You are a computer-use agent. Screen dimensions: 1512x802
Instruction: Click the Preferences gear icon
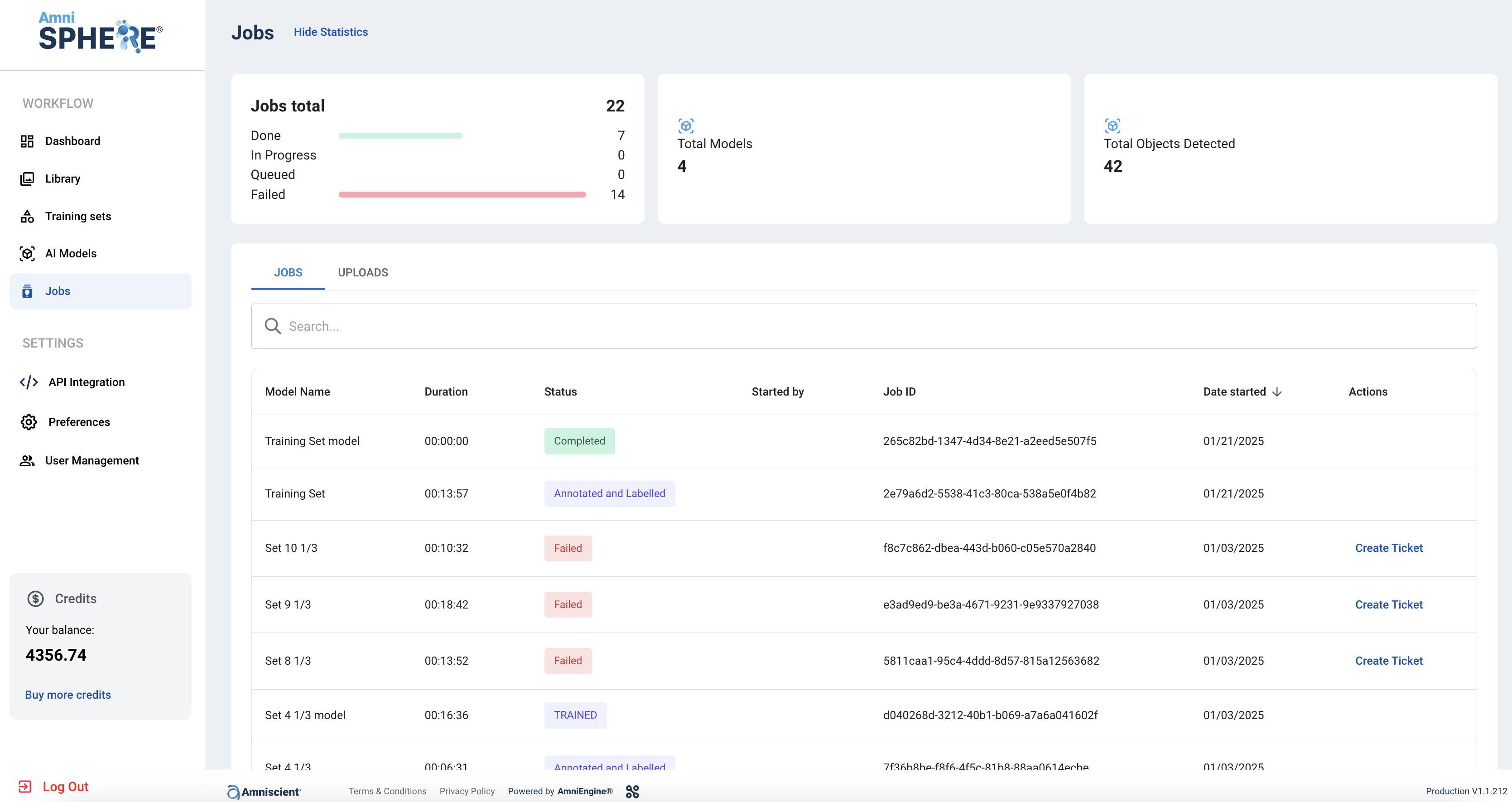click(x=29, y=422)
